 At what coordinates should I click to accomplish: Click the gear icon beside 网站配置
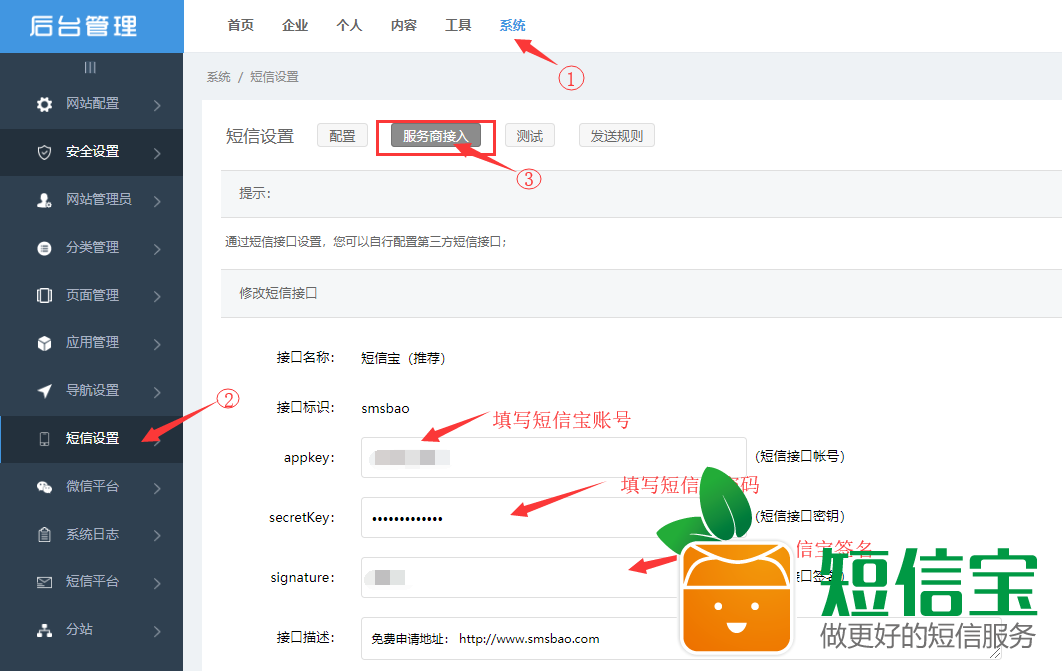click(x=44, y=104)
